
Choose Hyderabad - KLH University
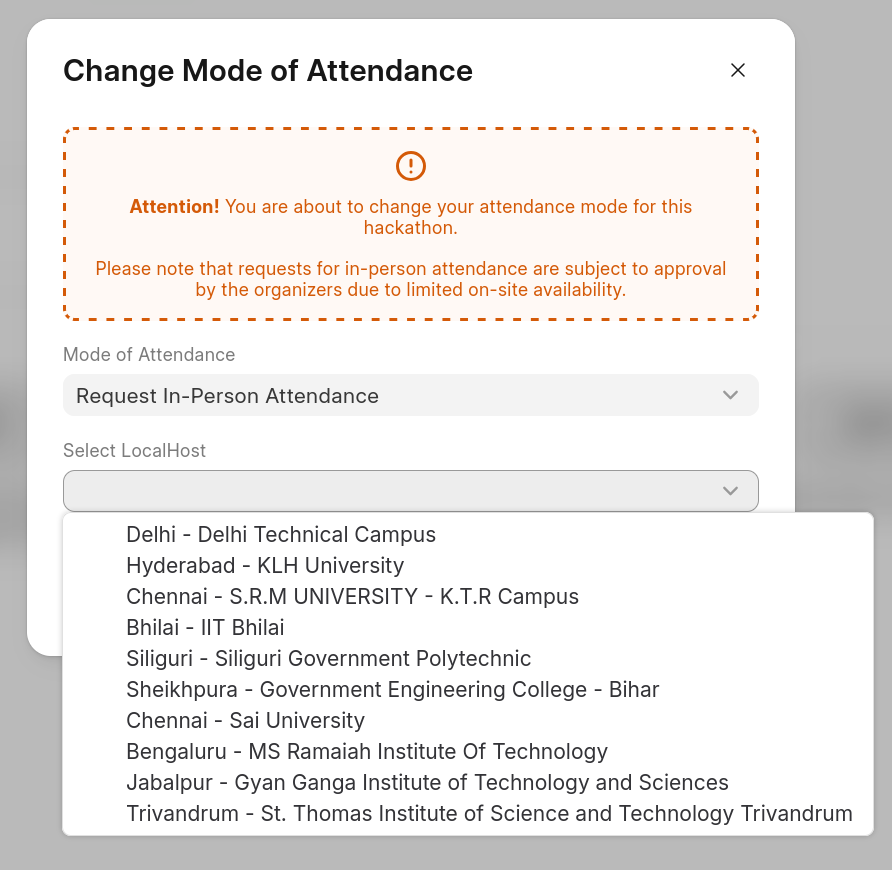(x=265, y=566)
